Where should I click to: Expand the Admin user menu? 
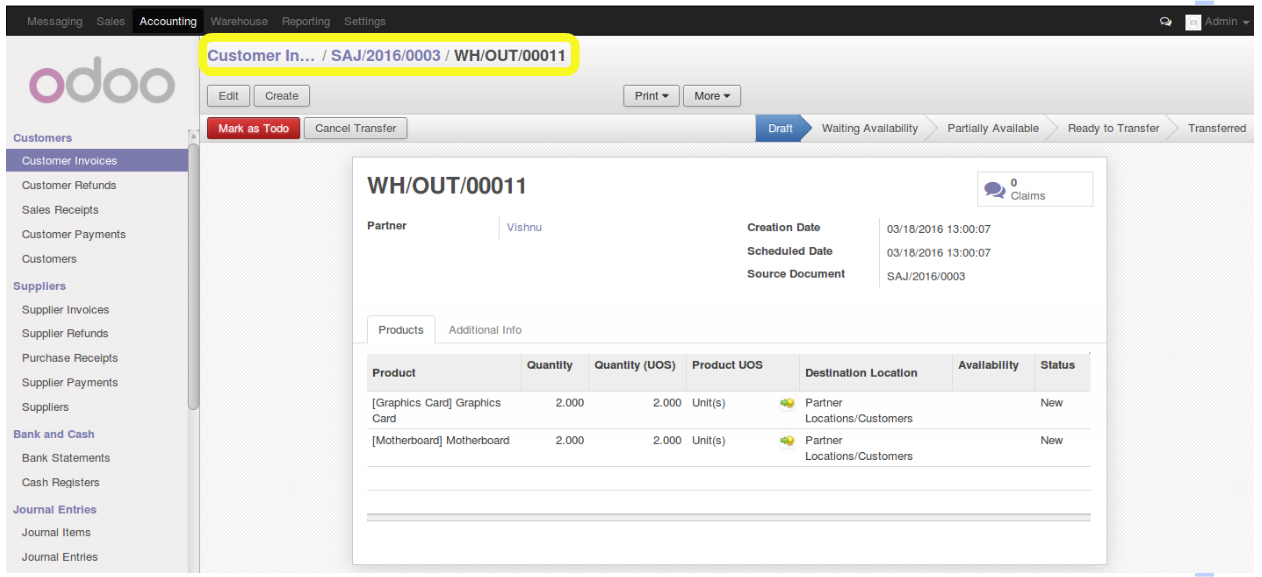coord(1226,21)
